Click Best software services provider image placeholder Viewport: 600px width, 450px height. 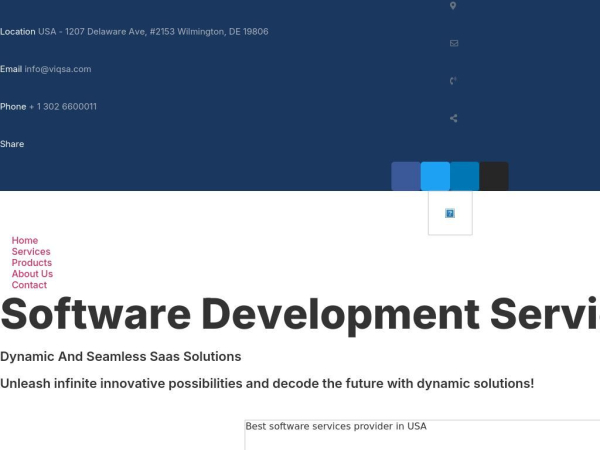coord(422,435)
